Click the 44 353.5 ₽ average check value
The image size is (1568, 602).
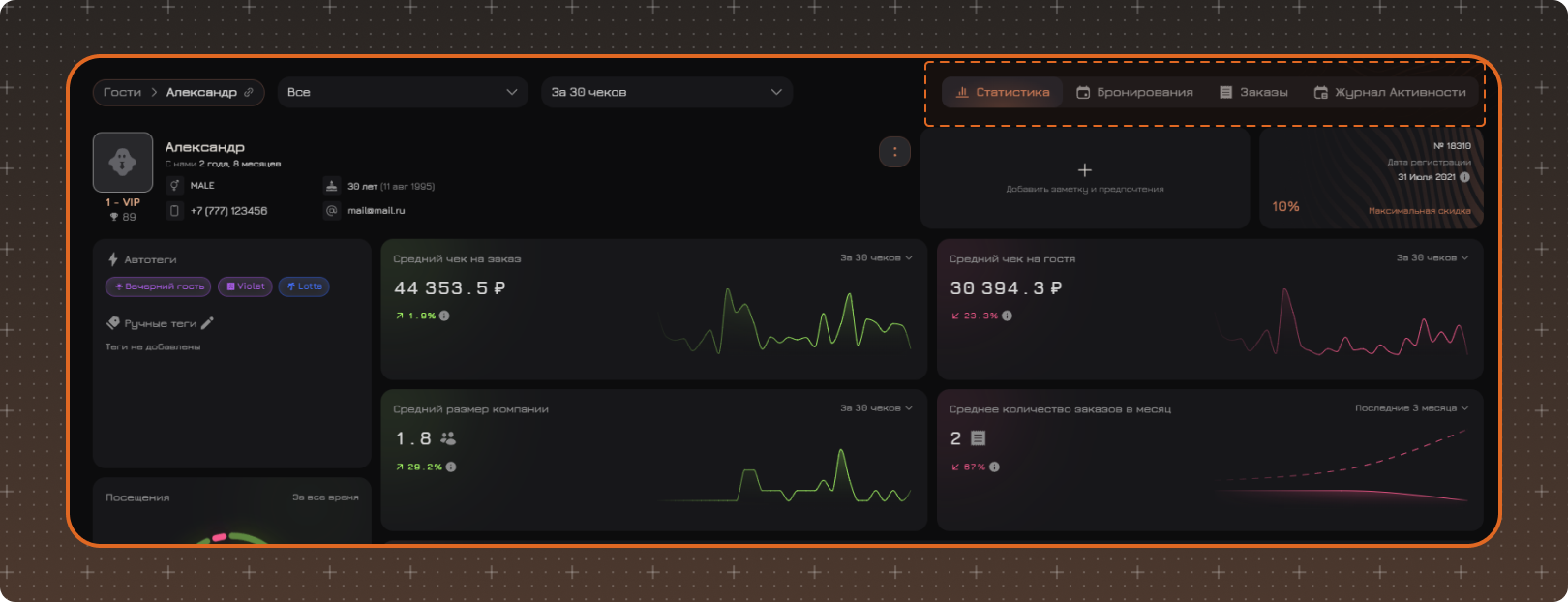450,287
